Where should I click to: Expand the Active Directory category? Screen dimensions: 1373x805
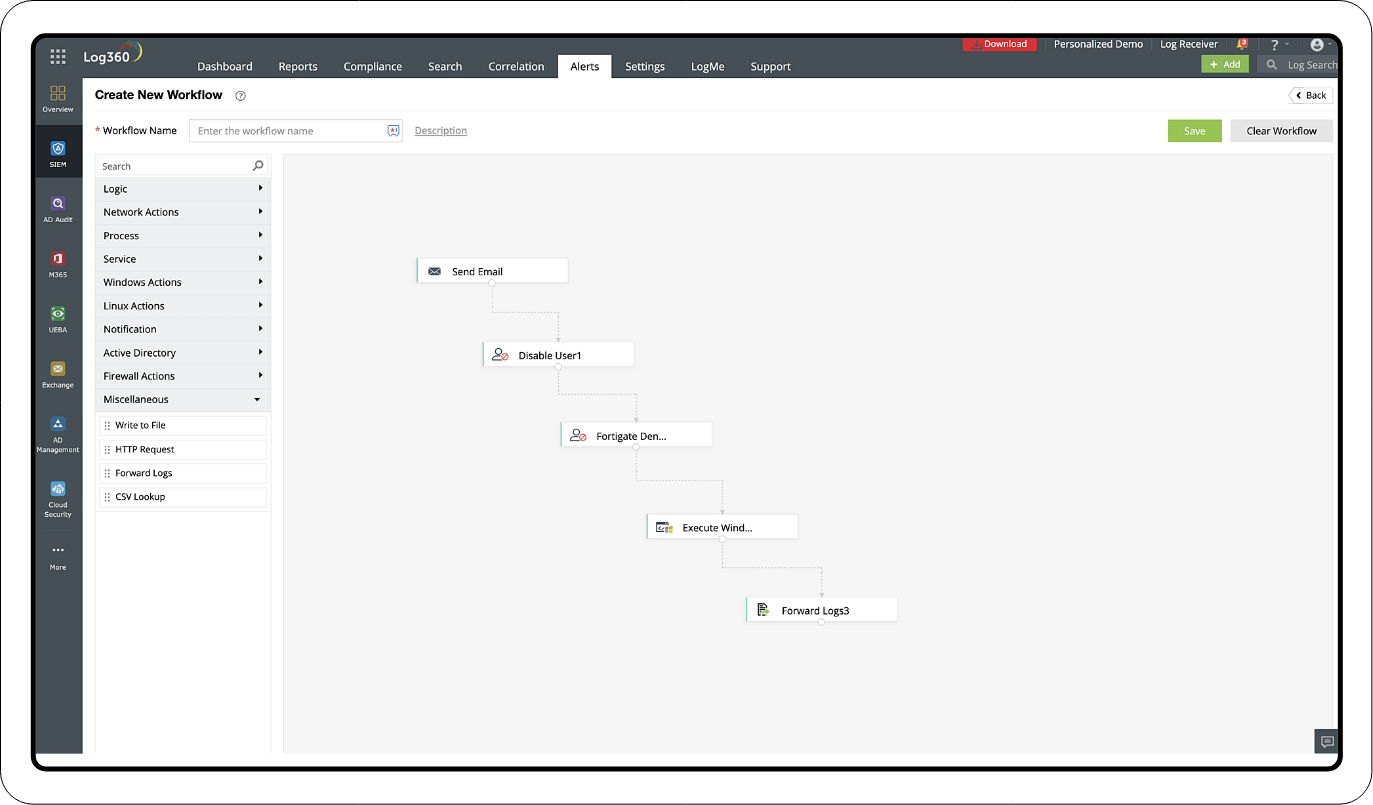click(x=183, y=353)
